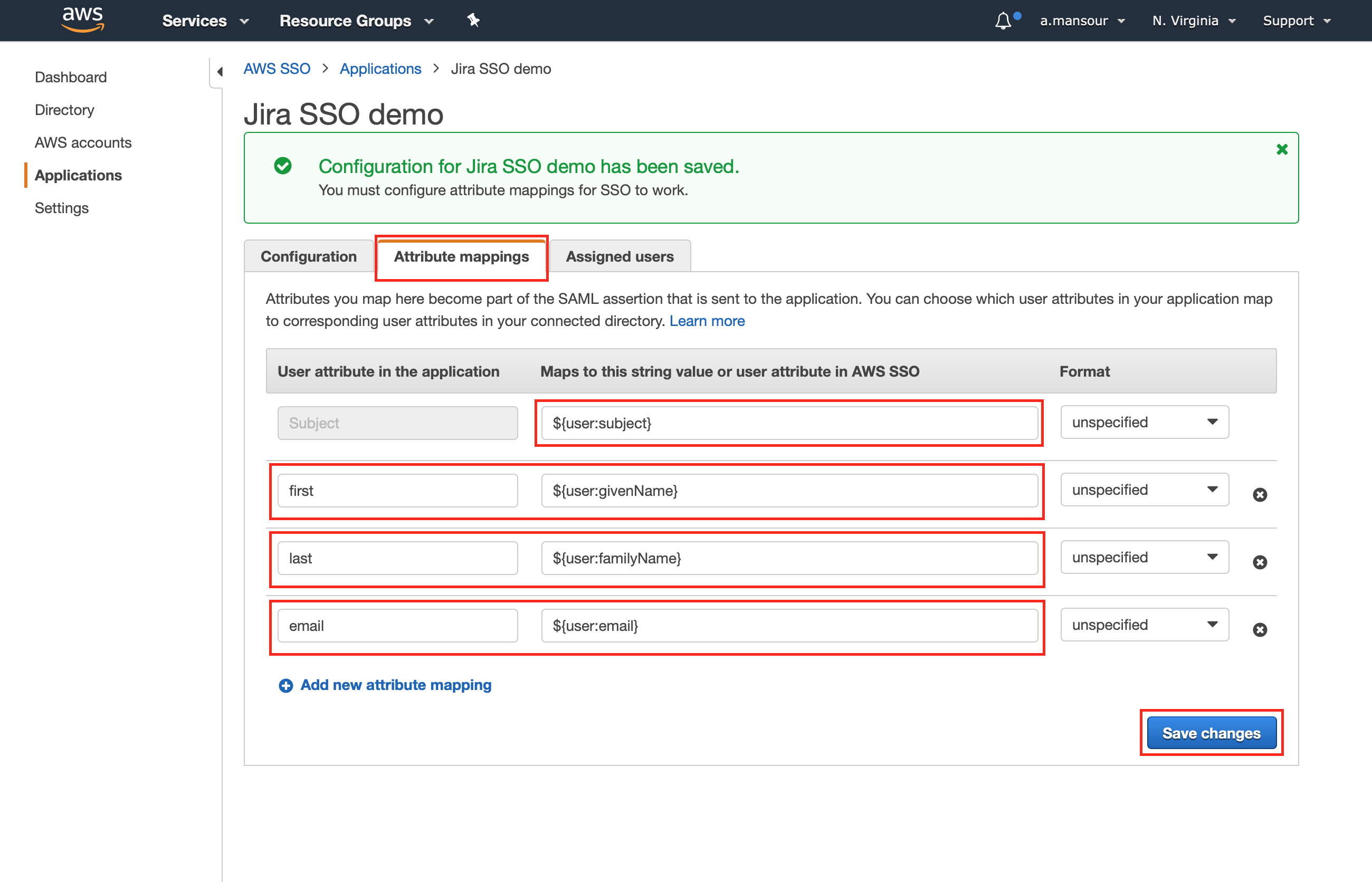
Task: Remove the 'last' attribute mapping row
Action: tap(1260, 562)
